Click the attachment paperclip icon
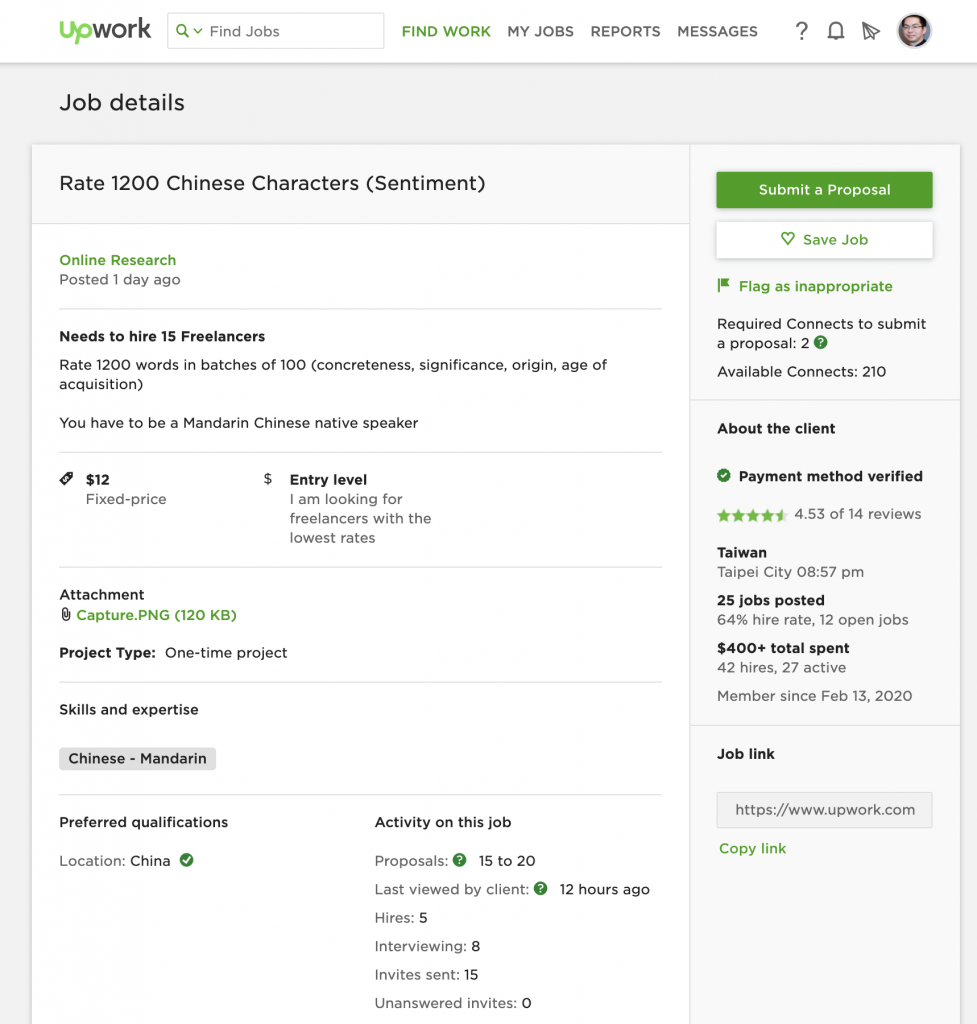 (65, 615)
